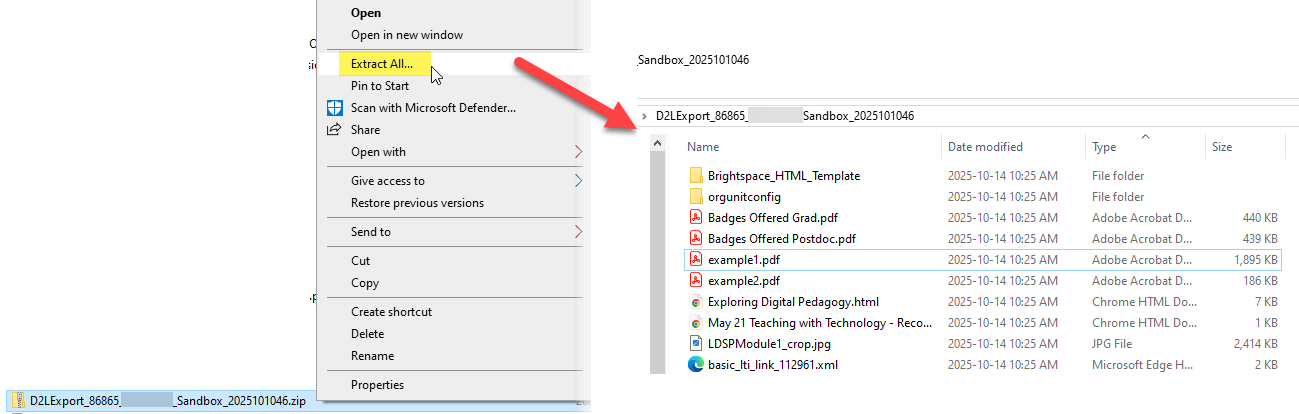The image size is (1299, 414).
Task: Click the zip file icon for D2LExport archive
Action: click(17, 401)
